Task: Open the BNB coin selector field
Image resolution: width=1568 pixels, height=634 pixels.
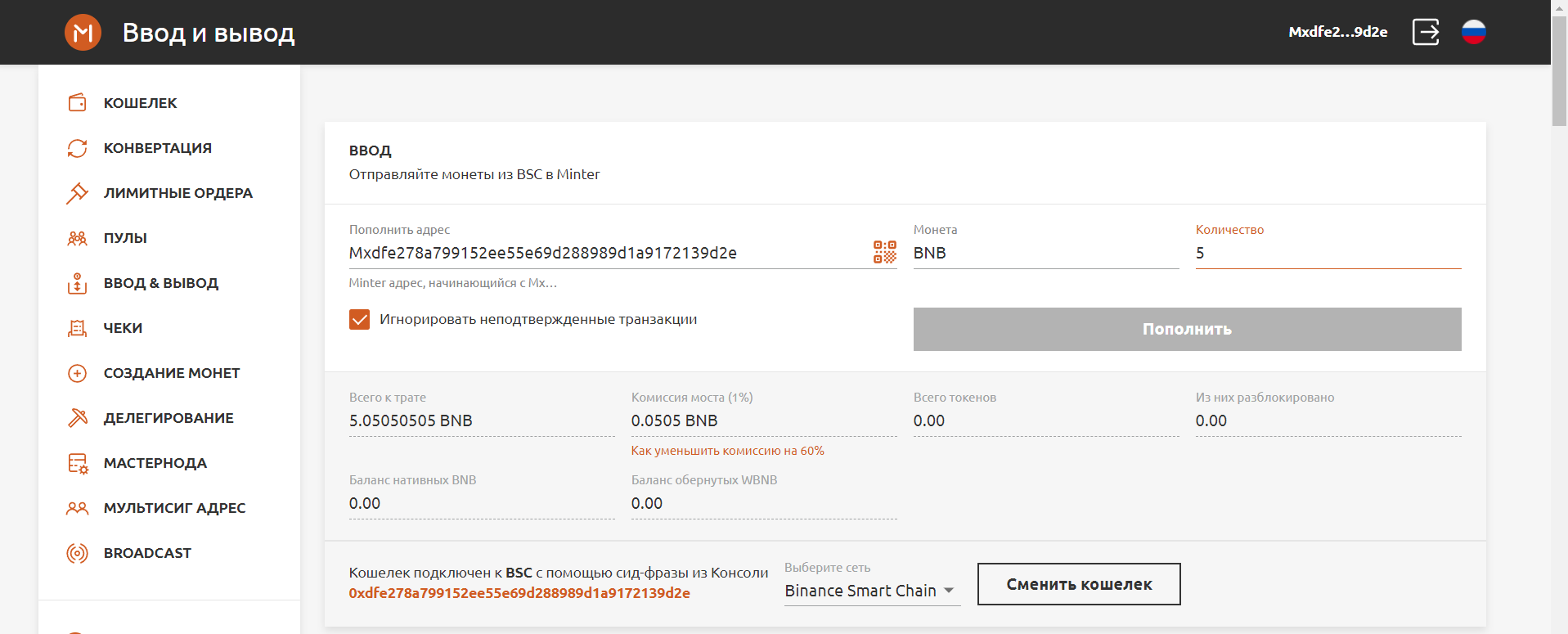Action: [x=1045, y=253]
